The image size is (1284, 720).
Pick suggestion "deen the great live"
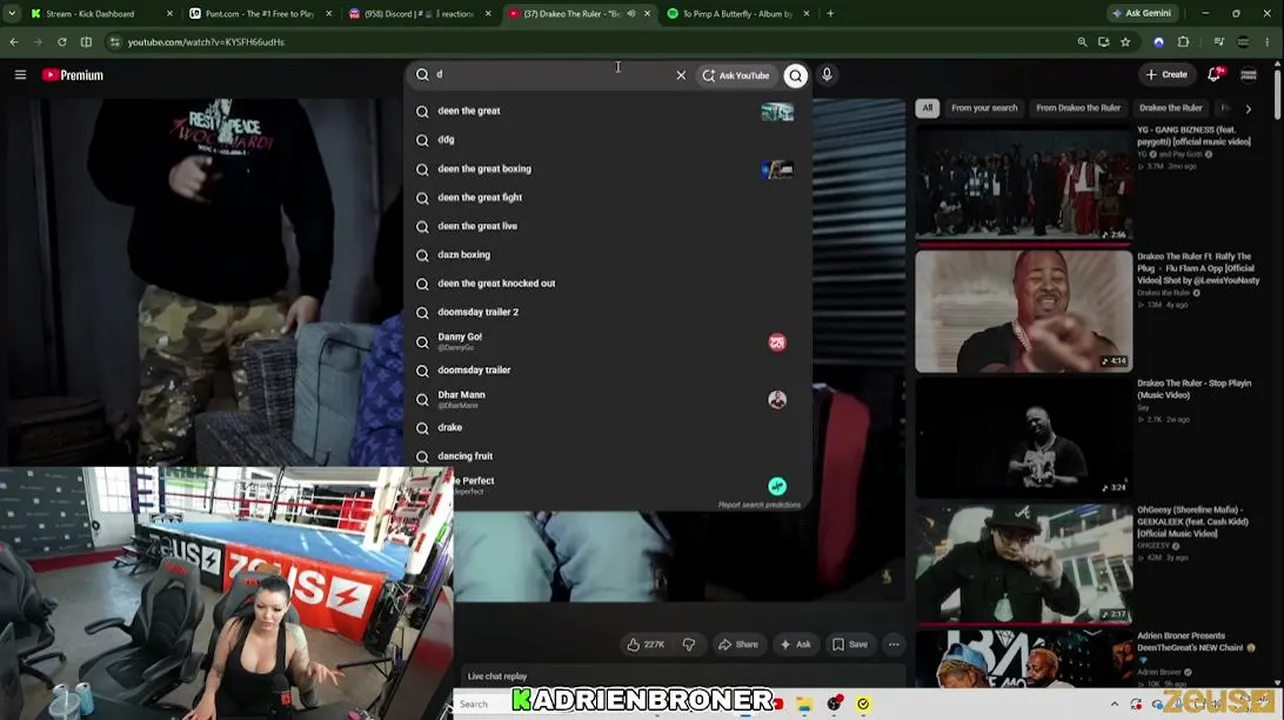coord(609,226)
